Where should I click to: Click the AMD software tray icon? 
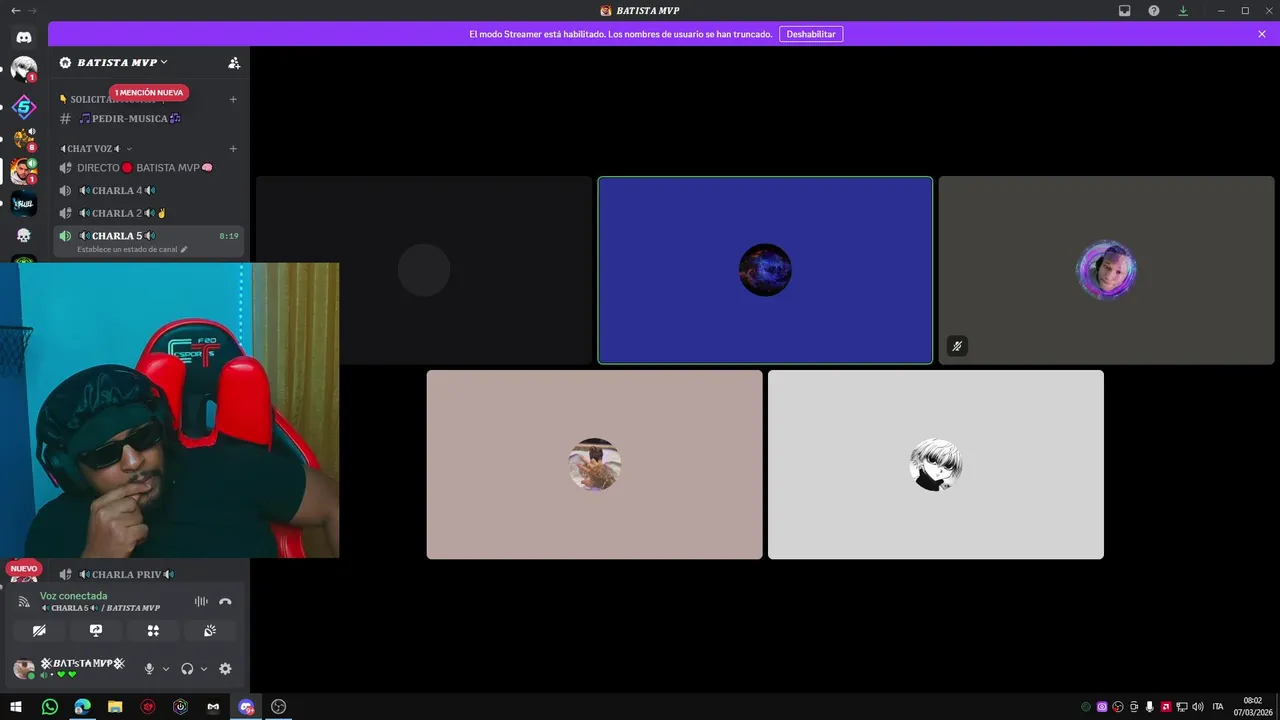click(x=1166, y=707)
